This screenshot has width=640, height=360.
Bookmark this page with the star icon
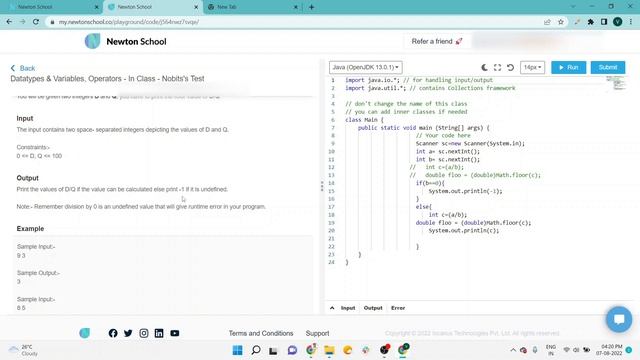(x=561, y=22)
